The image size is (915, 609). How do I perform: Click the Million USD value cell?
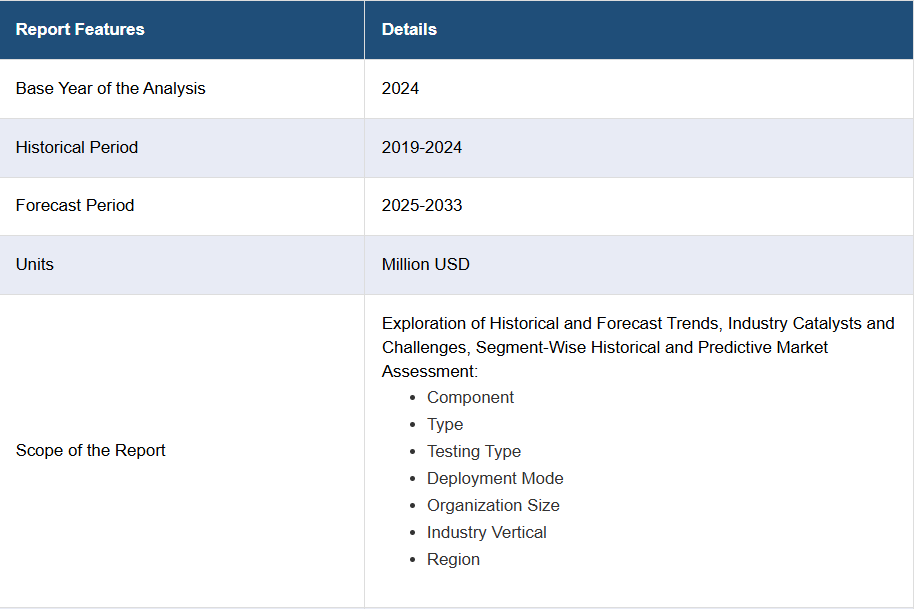(425, 264)
